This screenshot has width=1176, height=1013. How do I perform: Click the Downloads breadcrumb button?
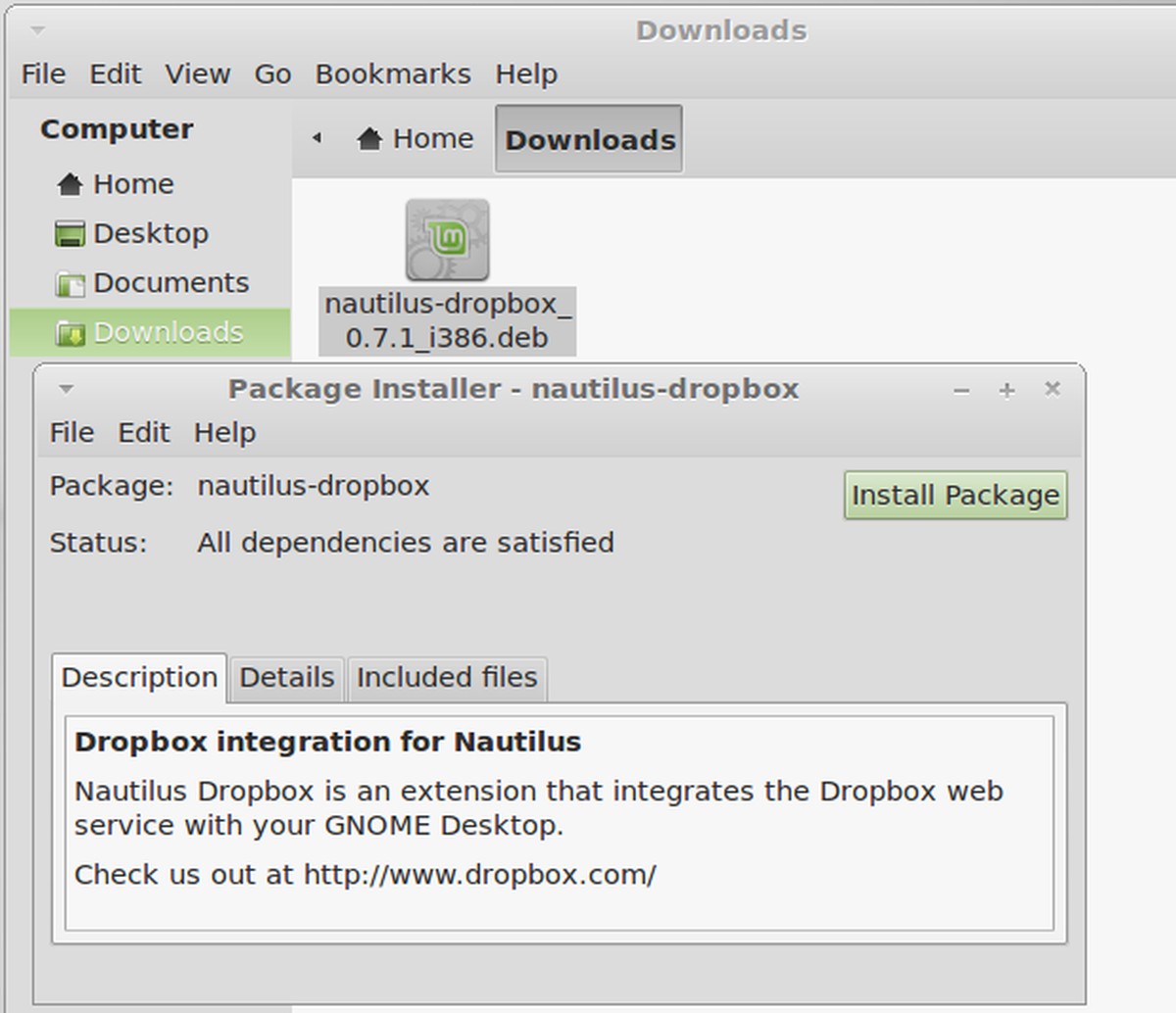coord(588,139)
